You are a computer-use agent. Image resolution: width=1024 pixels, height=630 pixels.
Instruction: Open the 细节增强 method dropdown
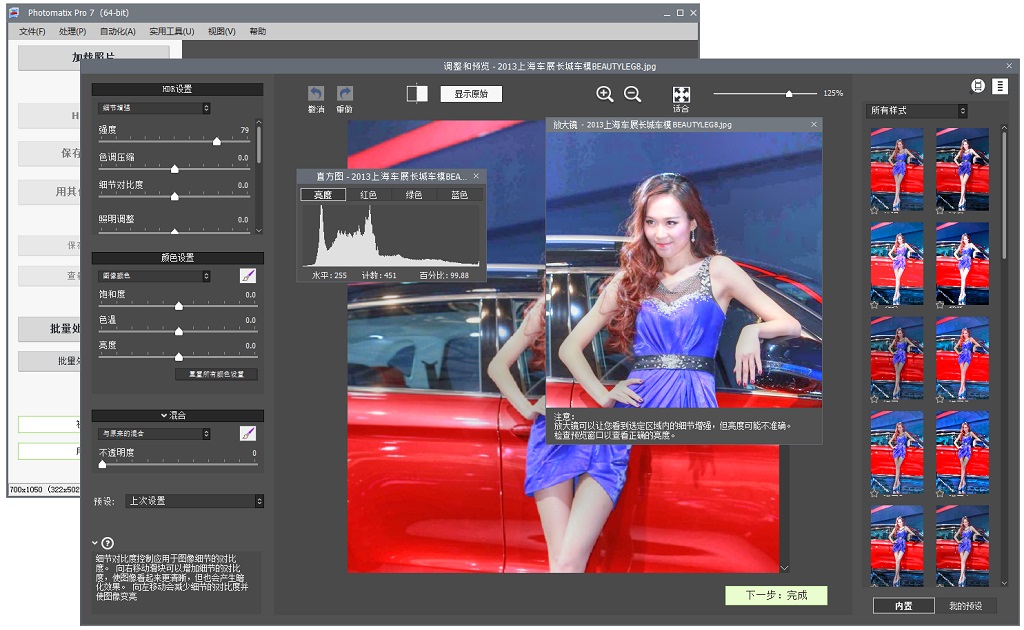tap(154, 108)
